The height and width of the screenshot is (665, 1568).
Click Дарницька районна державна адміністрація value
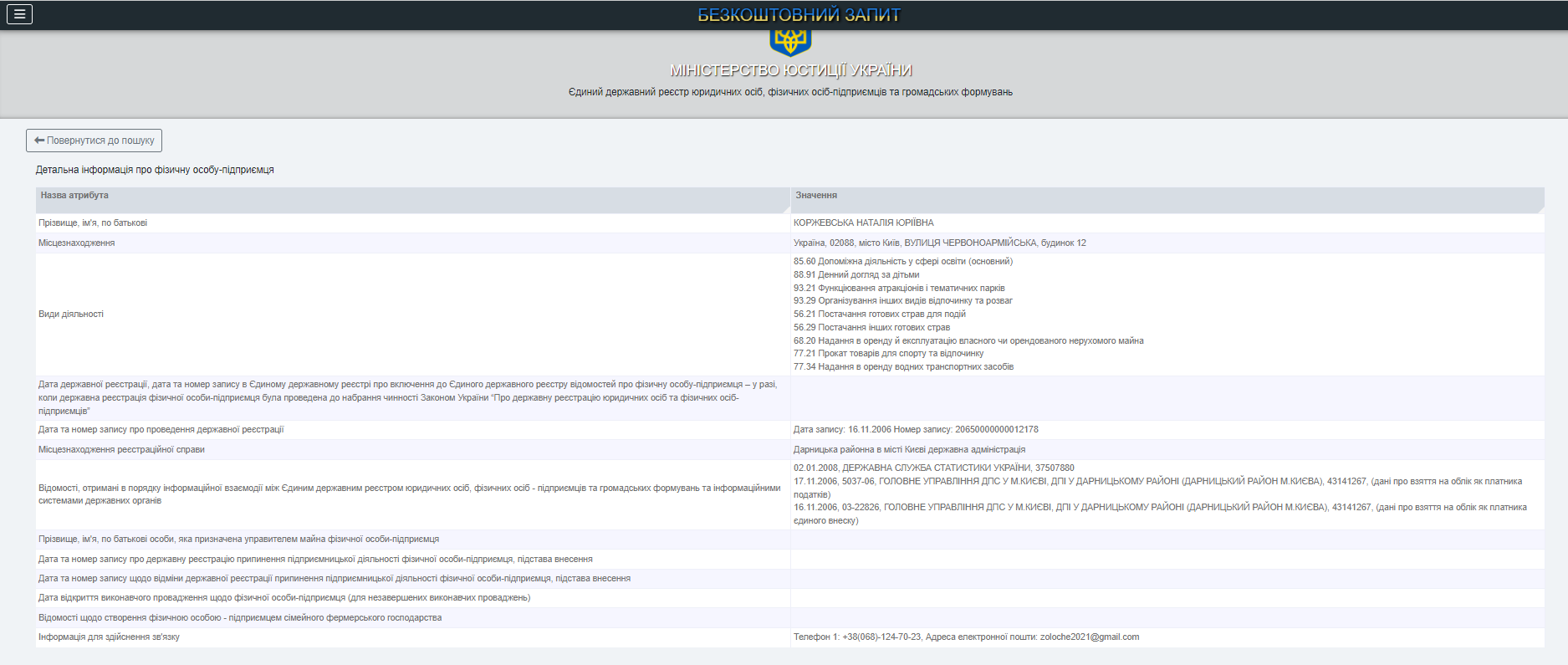pyautogui.click(x=909, y=450)
